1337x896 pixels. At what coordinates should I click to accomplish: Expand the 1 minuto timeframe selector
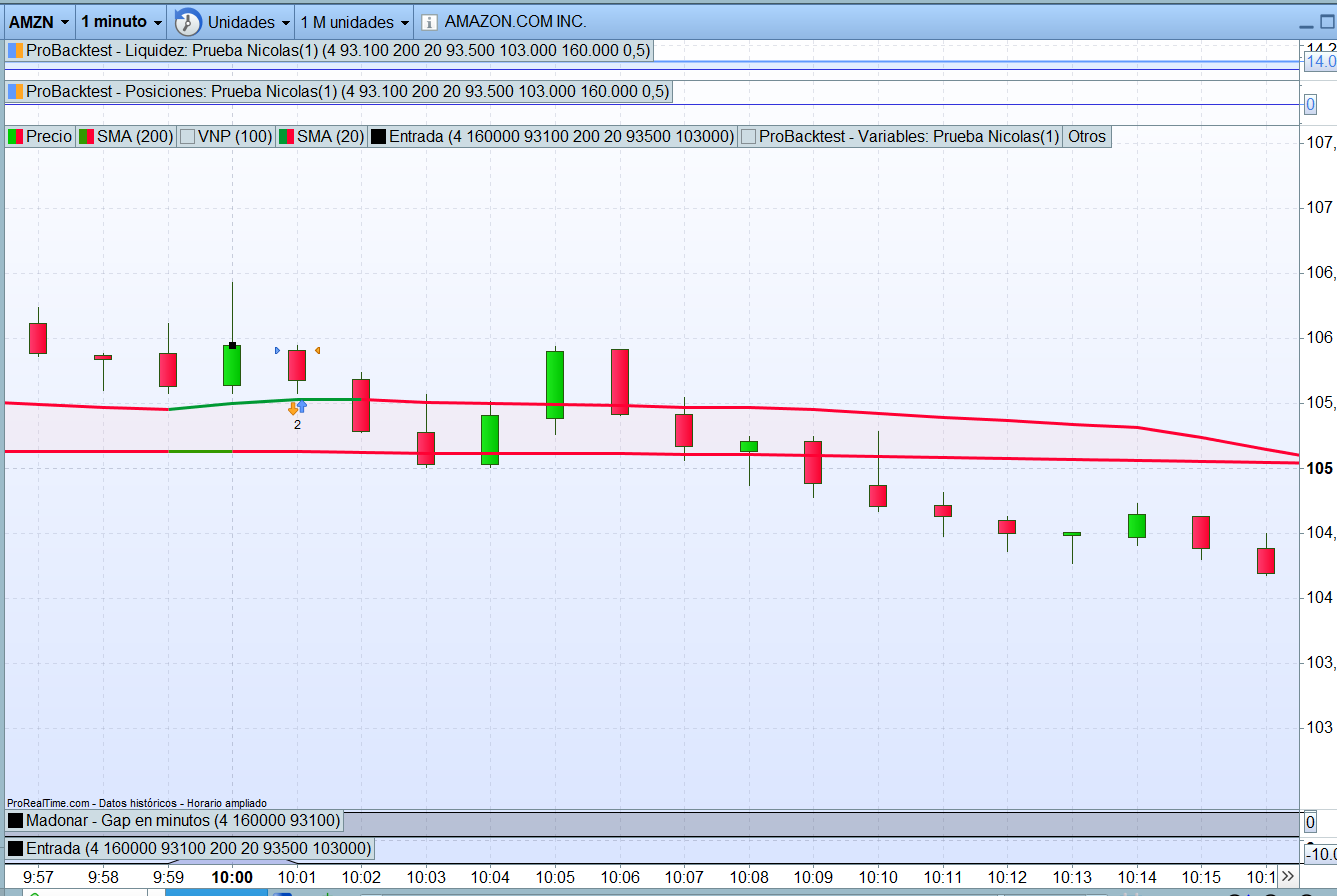click(x=121, y=22)
